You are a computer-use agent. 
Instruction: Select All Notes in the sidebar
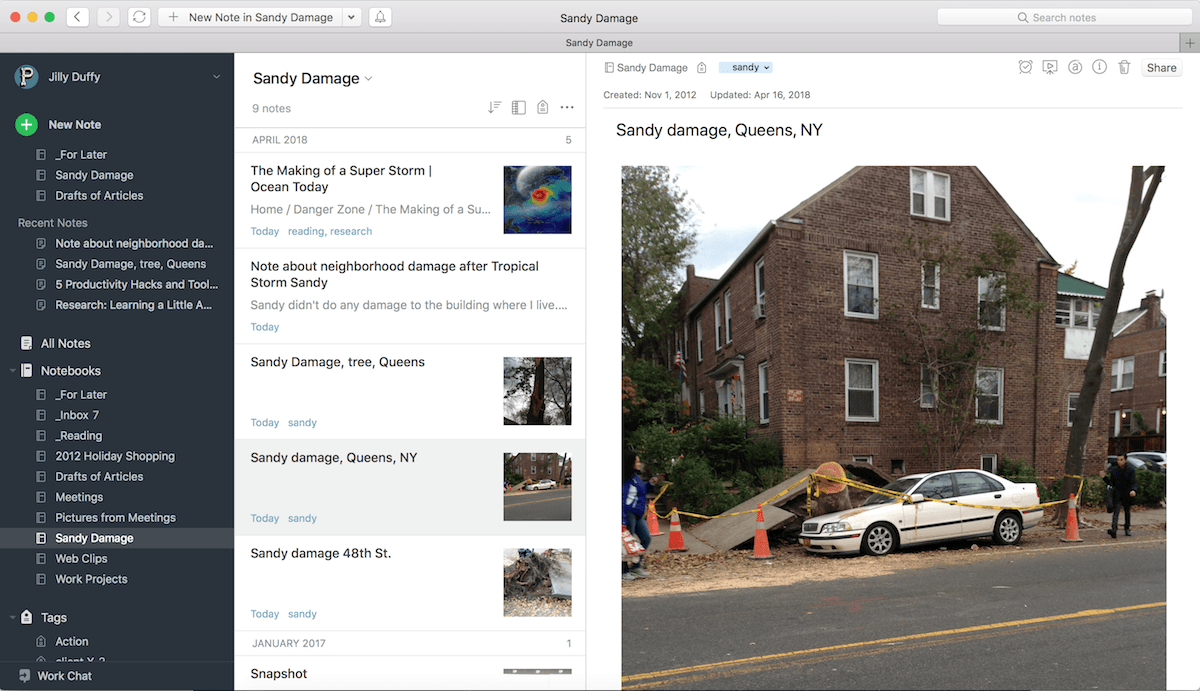coord(66,343)
